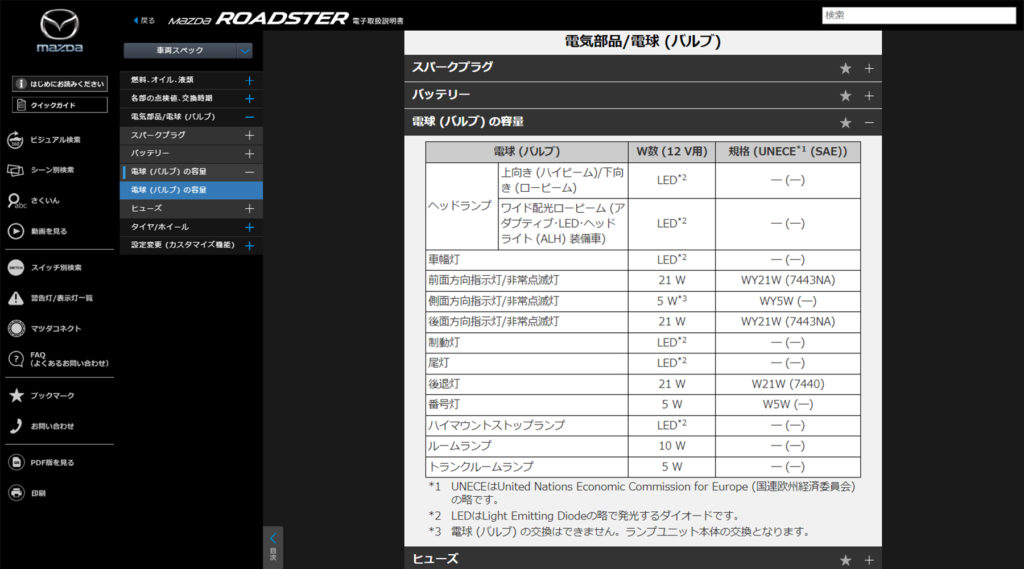Expand ヒューズ content section plus

(869, 561)
